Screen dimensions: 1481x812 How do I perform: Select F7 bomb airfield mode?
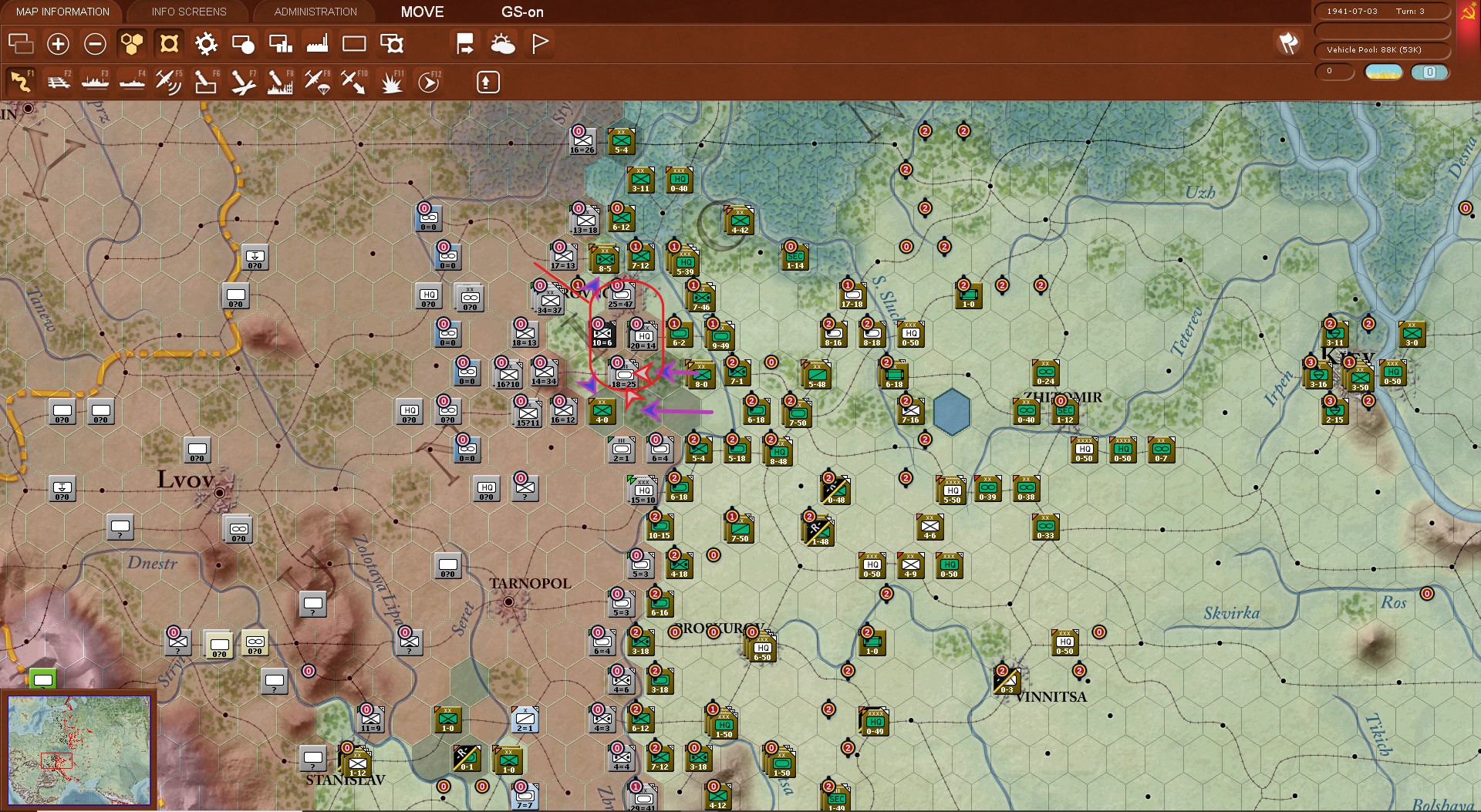click(242, 81)
